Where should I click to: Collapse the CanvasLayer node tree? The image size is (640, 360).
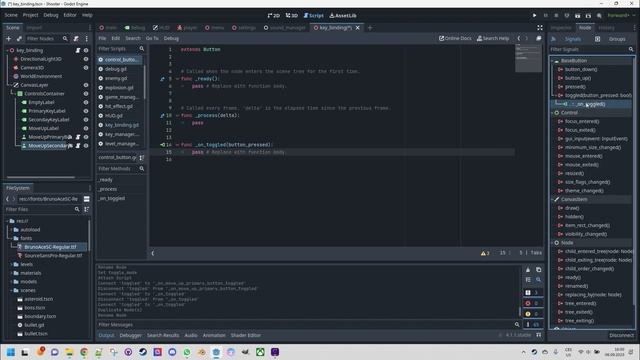click(11, 85)
